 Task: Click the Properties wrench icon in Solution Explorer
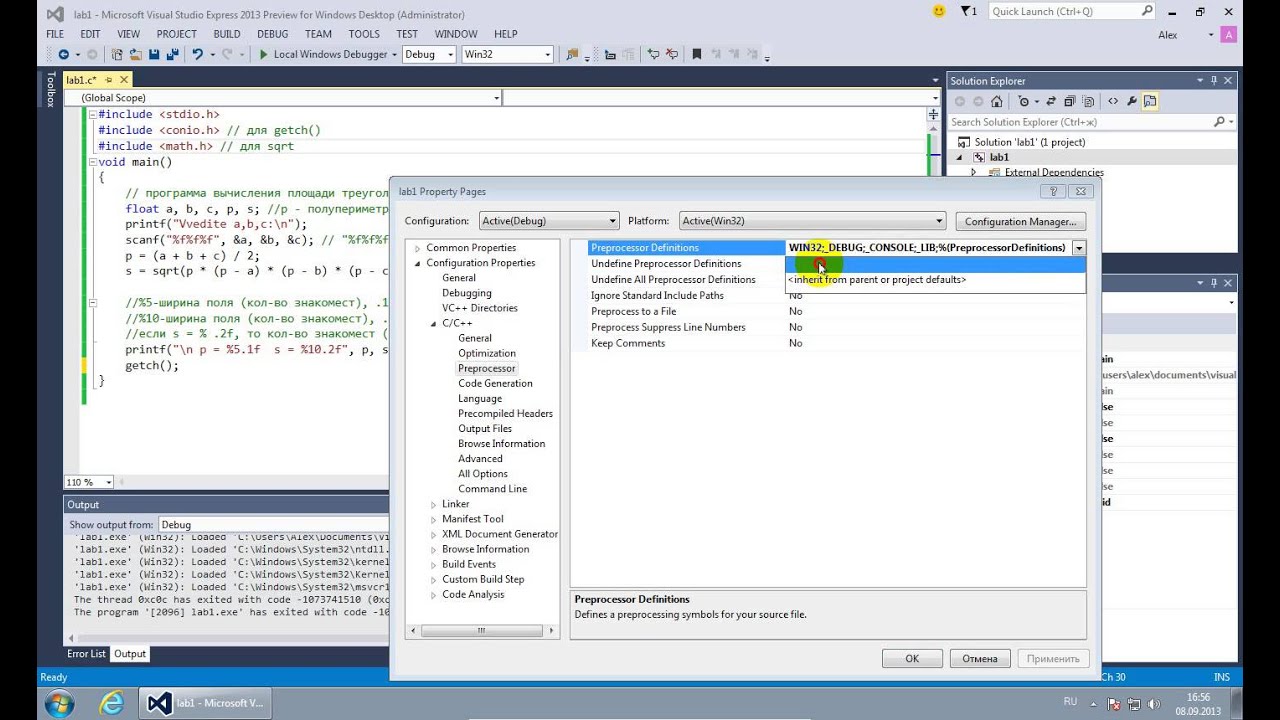1132,101
